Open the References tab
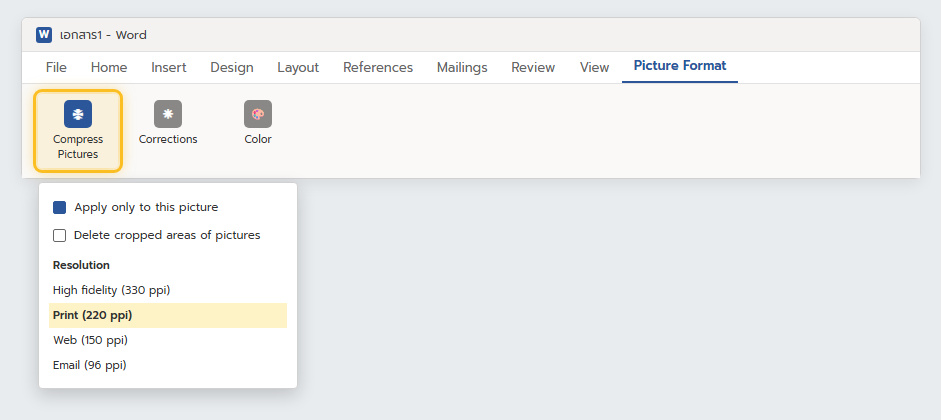Screen dimensions: 941x420 click(x=378, y=68)
